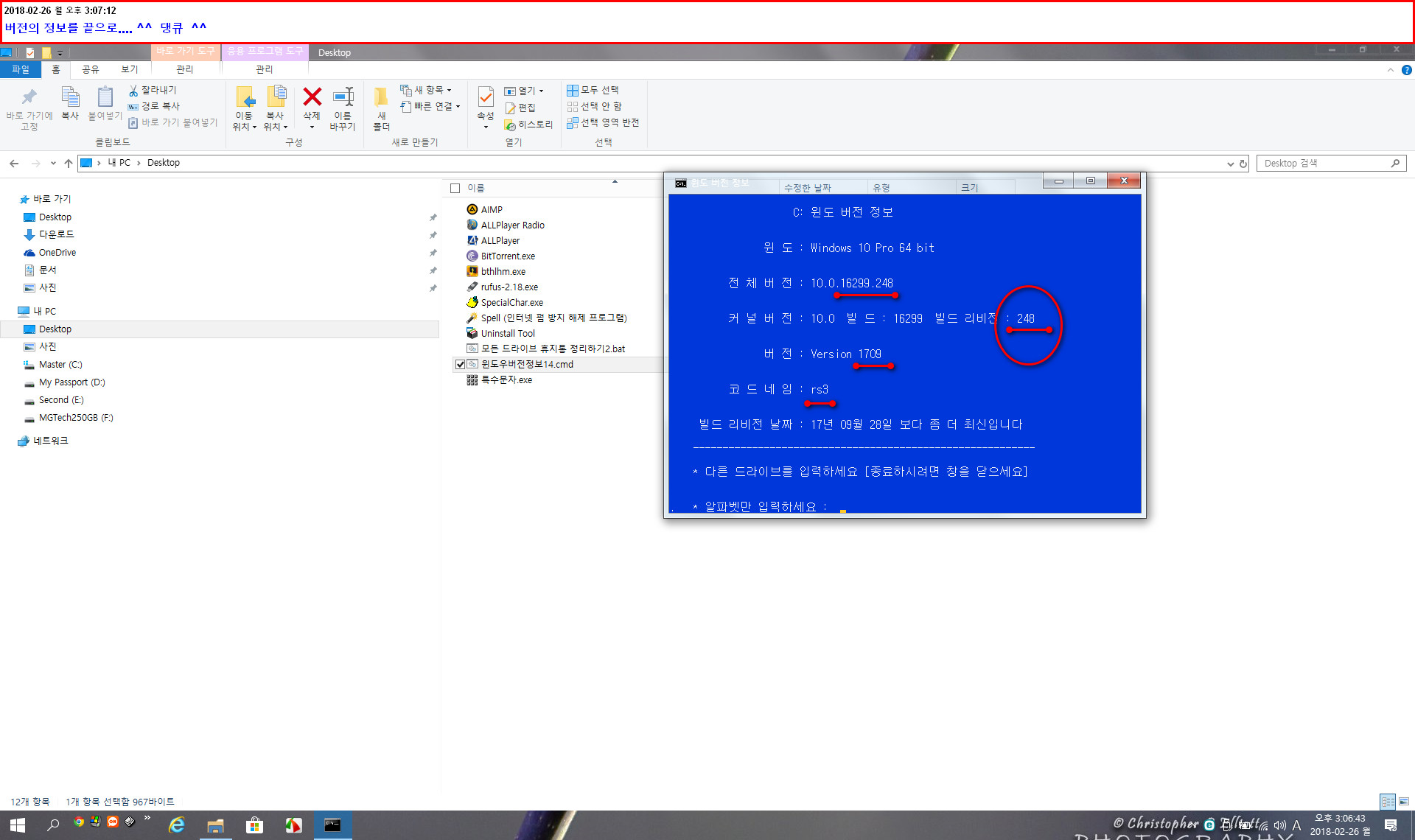Screen dimensions: 1415x840
Task: Select BitTorrent.exe in the file list
Action: coord(500,256)
